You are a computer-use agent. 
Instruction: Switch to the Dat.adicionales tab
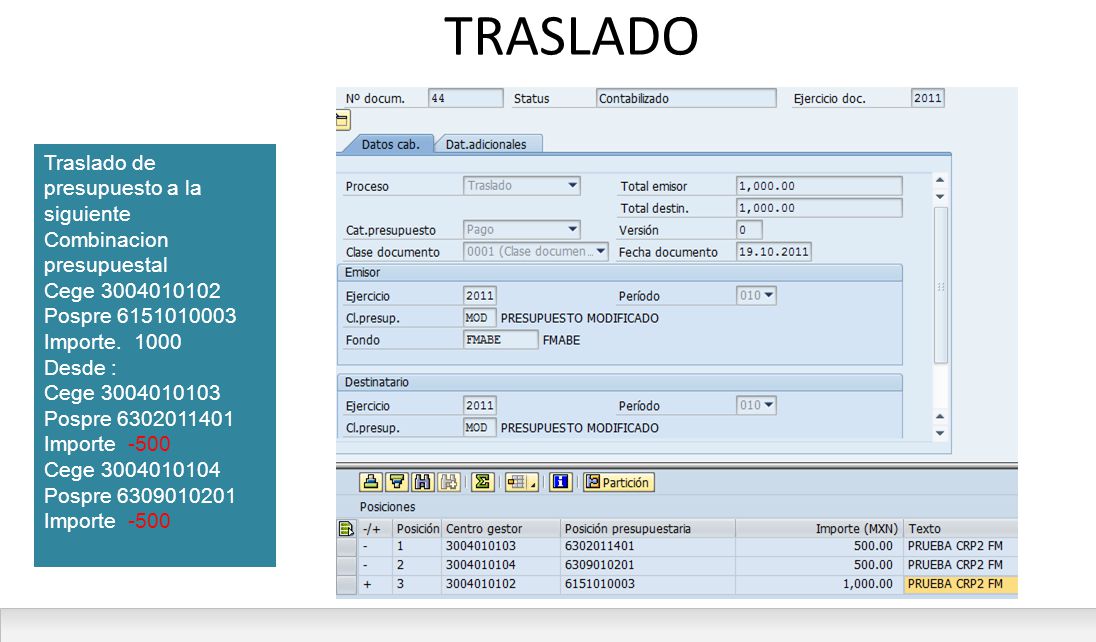(486, 144)
